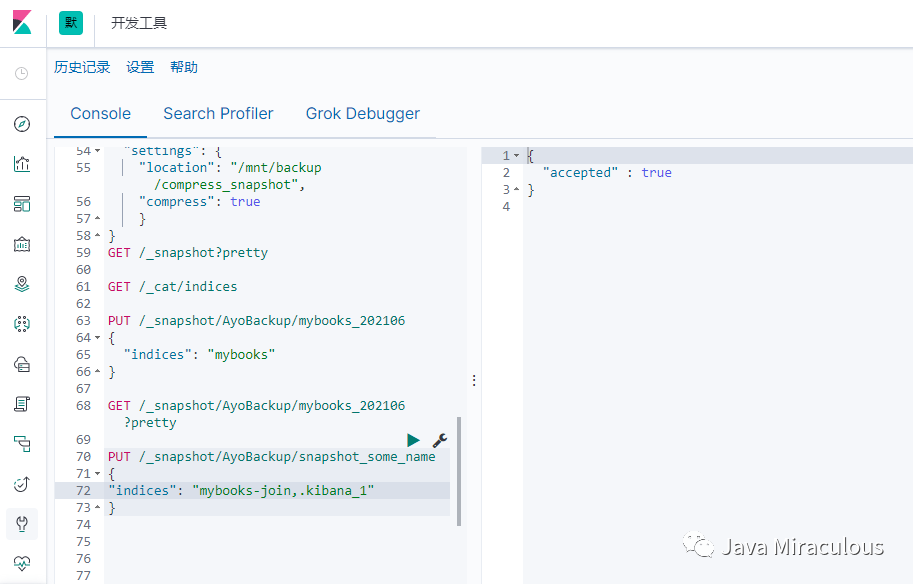The width and height of the screenshot is (913, 584).
Task: Run the request with green play button
Action: coord(414,440)
